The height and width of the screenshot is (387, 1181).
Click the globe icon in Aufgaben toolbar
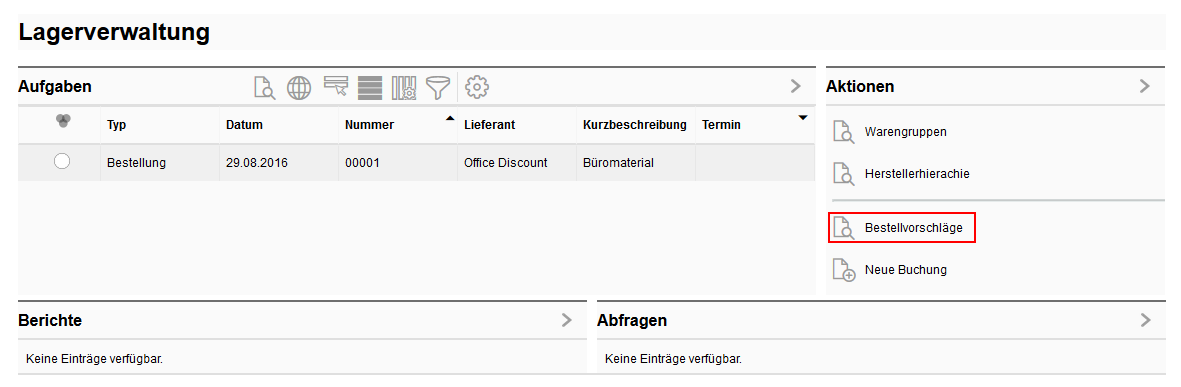pyautogui.click(x=299, y=87)
